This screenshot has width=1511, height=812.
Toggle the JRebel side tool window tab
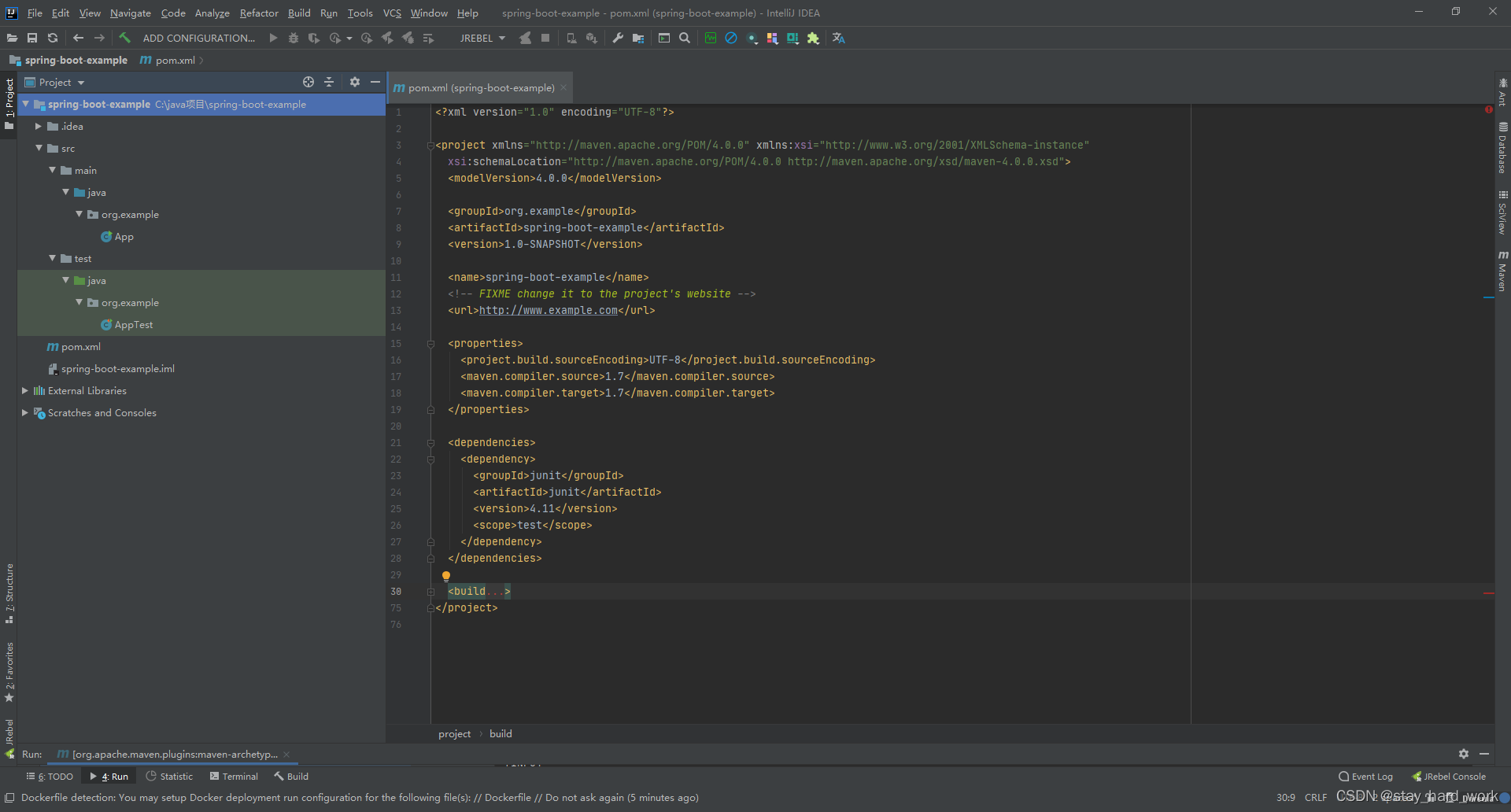point(9,737)
